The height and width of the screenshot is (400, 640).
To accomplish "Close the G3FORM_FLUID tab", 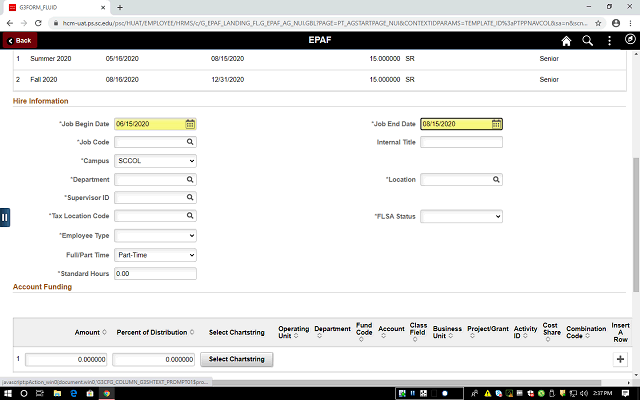I will (103, 7).
